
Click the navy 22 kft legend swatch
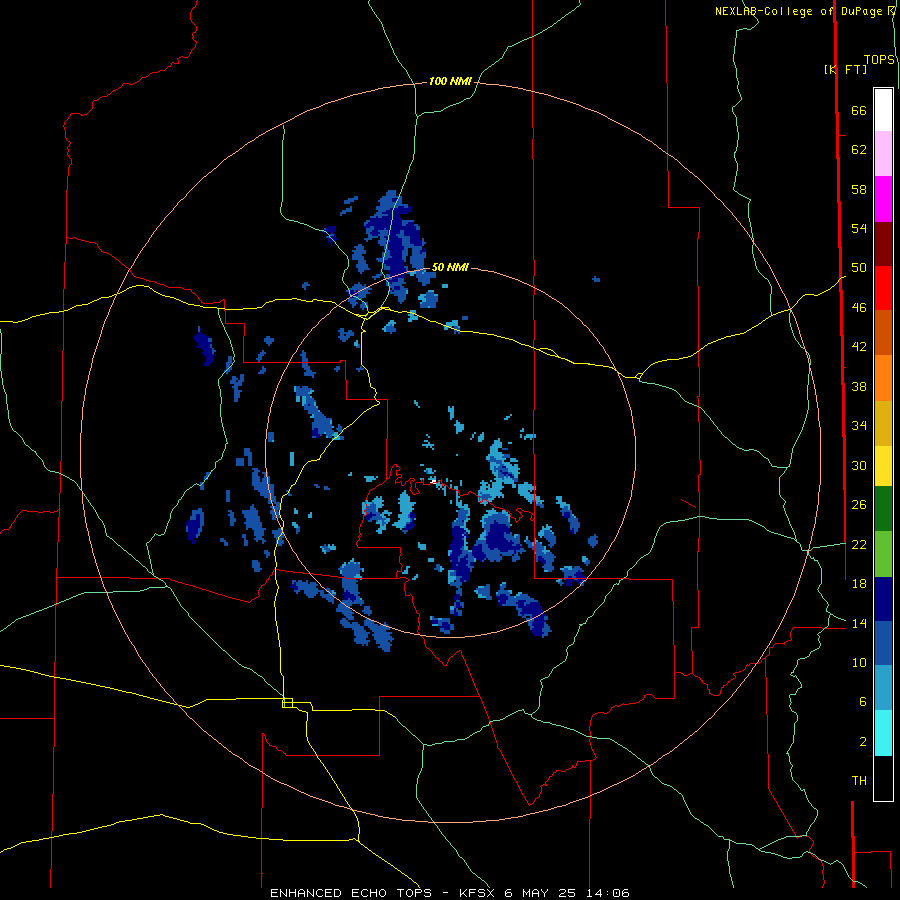pyautogui.click(x=883, y=599)
